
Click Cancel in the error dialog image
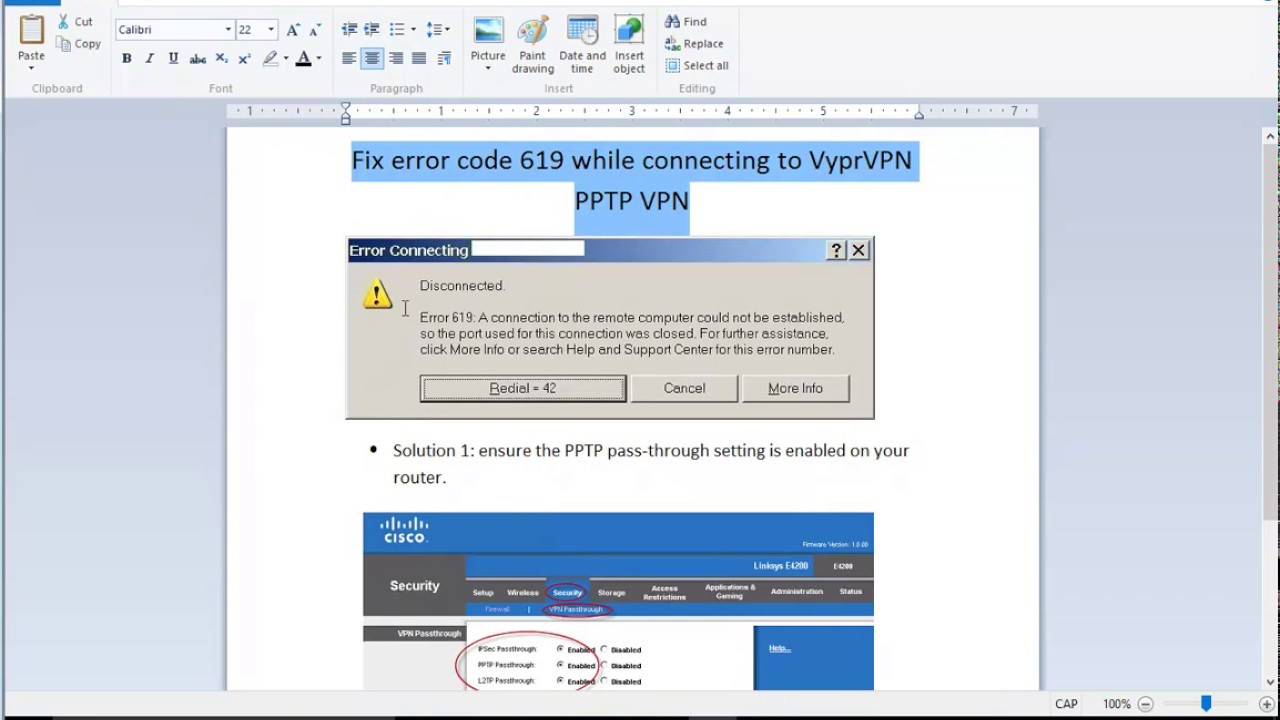[685, 388]
